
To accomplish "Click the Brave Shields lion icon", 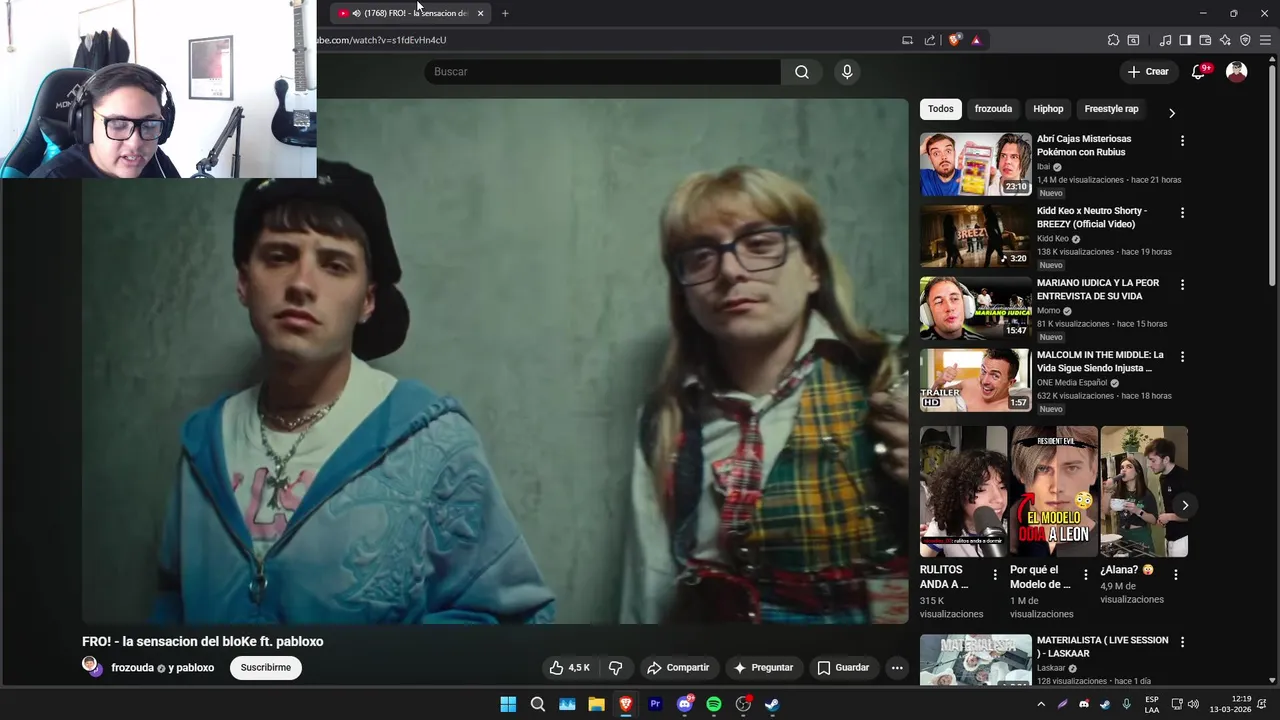I will click(955, 40).
